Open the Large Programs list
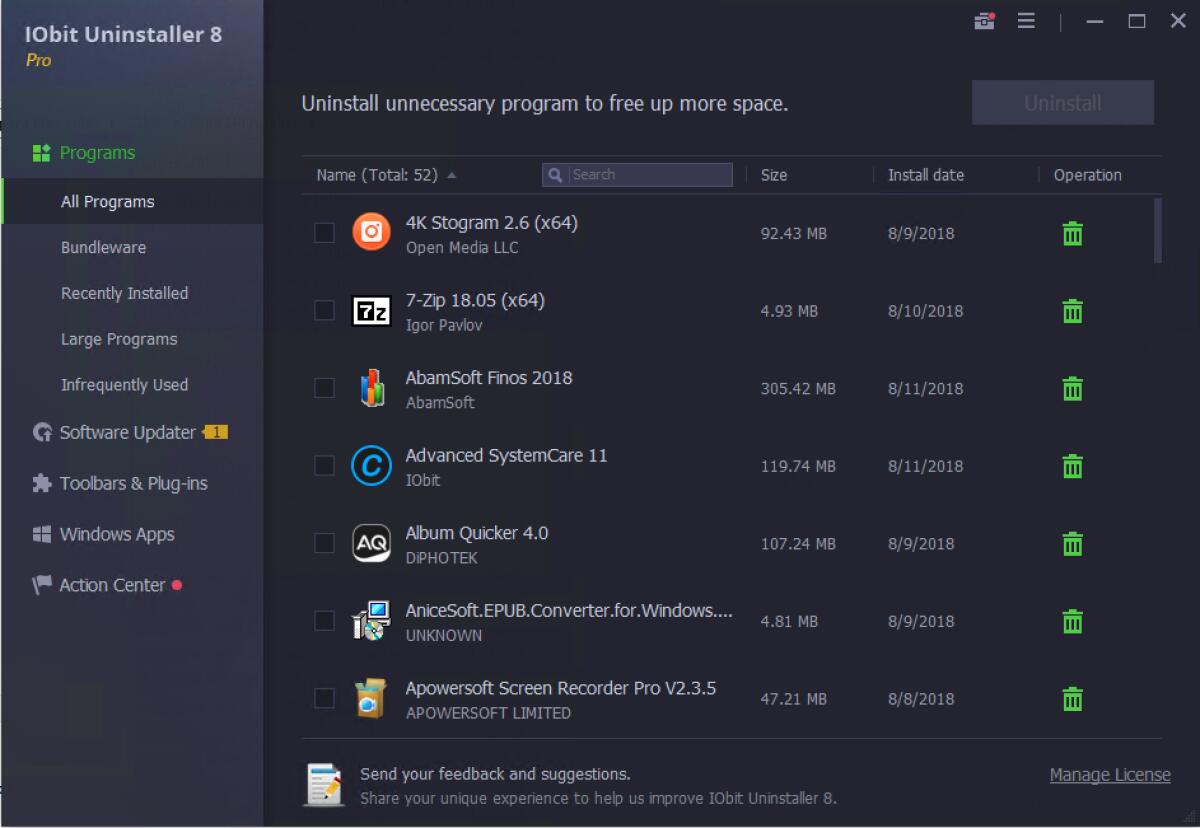1200x828 pixels. tap(119, 339)
